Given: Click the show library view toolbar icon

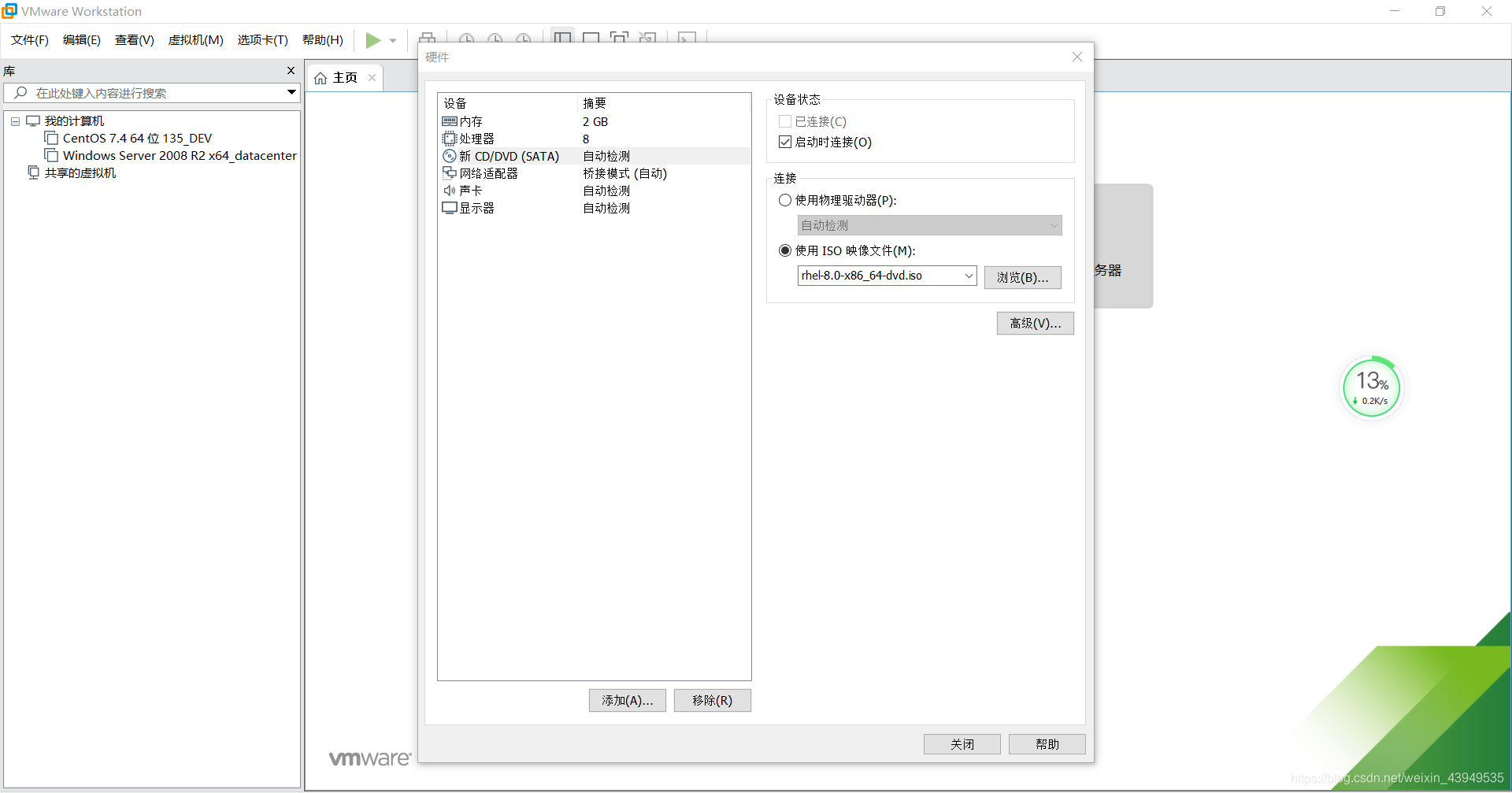Looking at the screenshot, I should (562, 37).
